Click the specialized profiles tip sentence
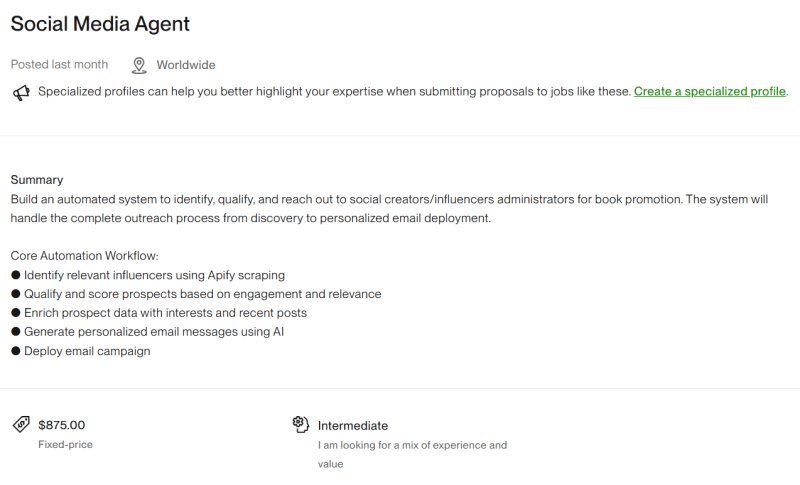The image size is (800, 485). pos(335,92)
